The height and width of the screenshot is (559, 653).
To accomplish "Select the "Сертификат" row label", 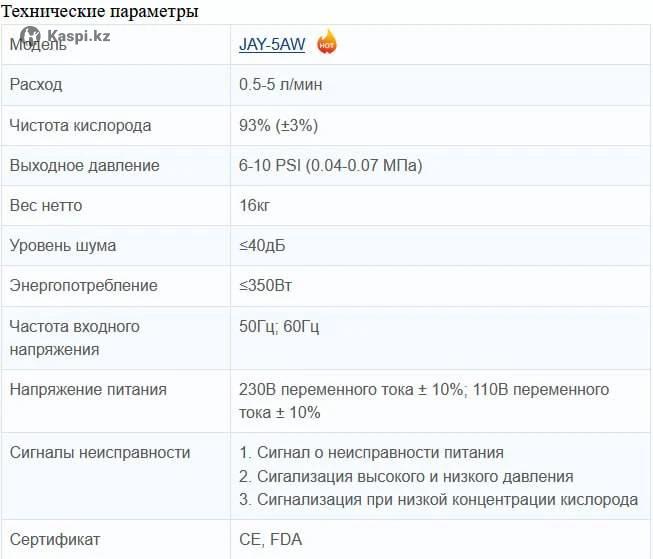I will click(54, 539).
